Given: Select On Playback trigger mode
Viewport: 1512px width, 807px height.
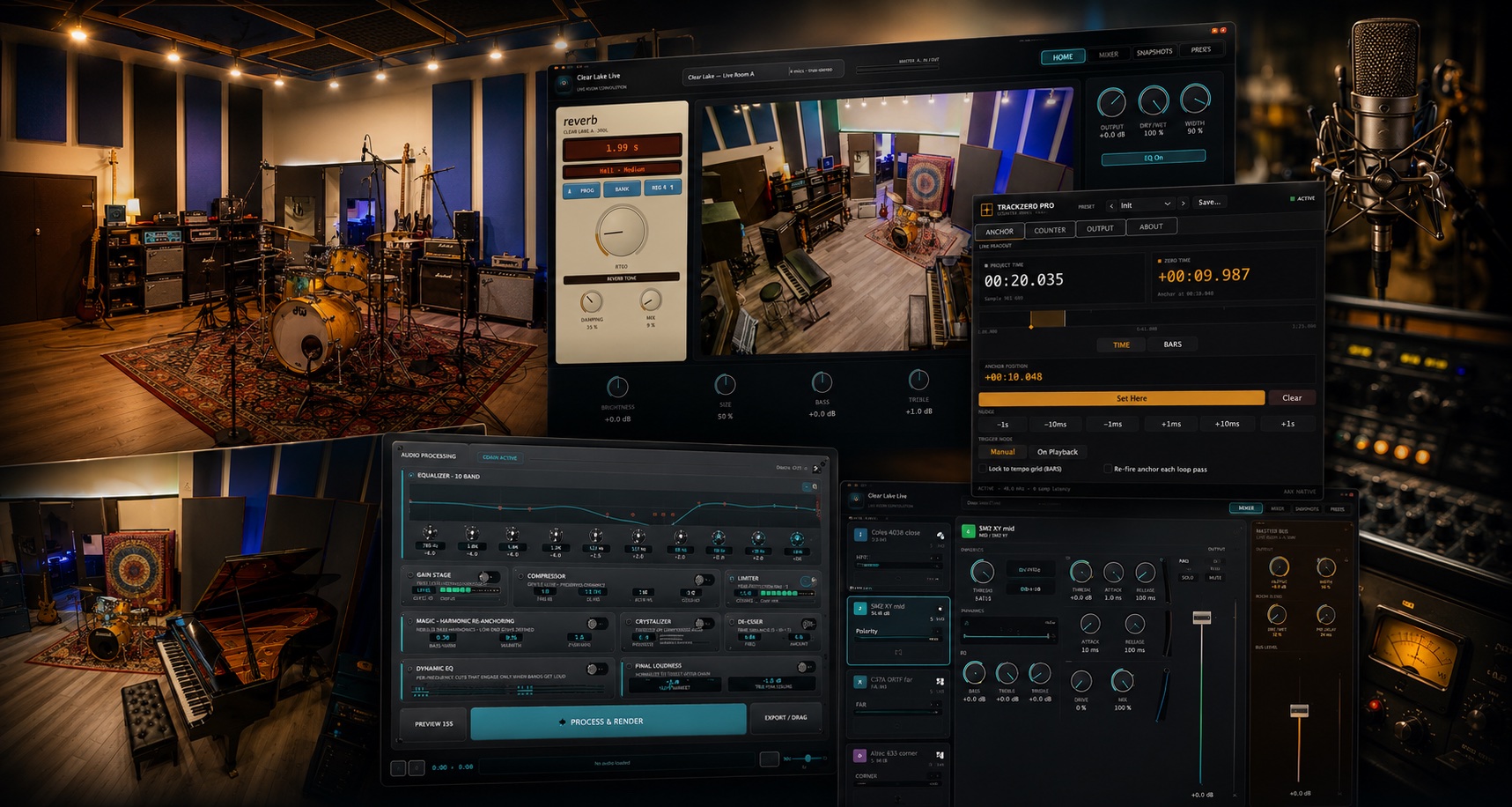Looking at the screenshot, I should 1057,452.
